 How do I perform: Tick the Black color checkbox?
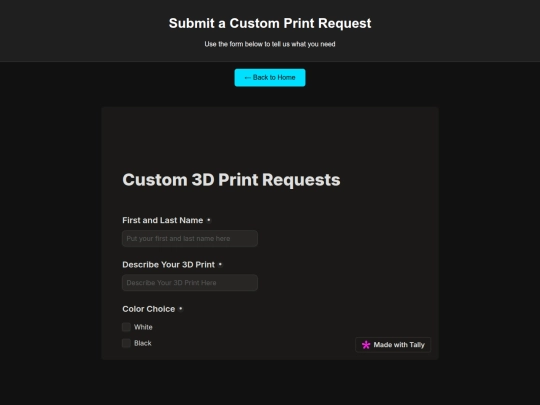click(x=126, y=343)
